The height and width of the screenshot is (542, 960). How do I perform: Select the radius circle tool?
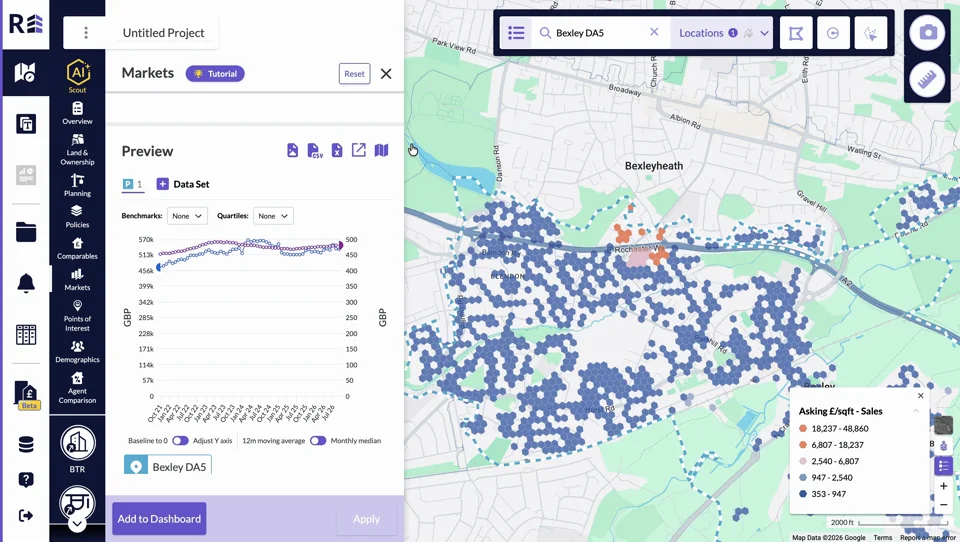[833, 33]
